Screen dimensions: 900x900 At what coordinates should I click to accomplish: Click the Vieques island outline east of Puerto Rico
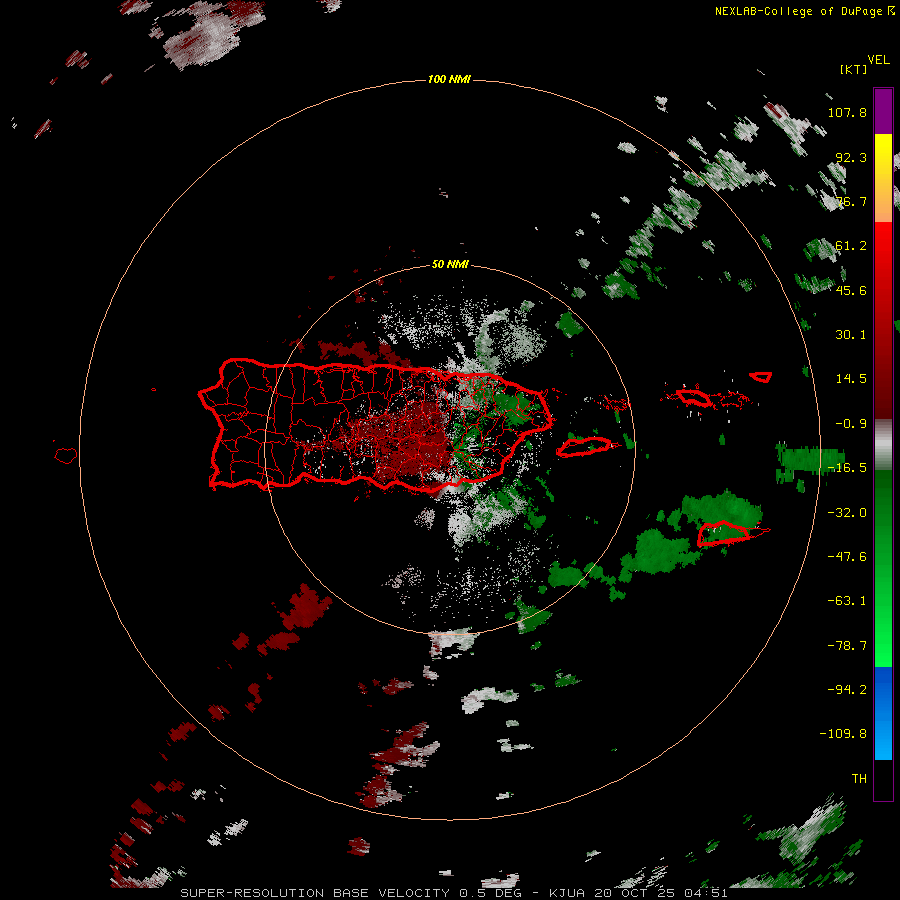point(584,447)
